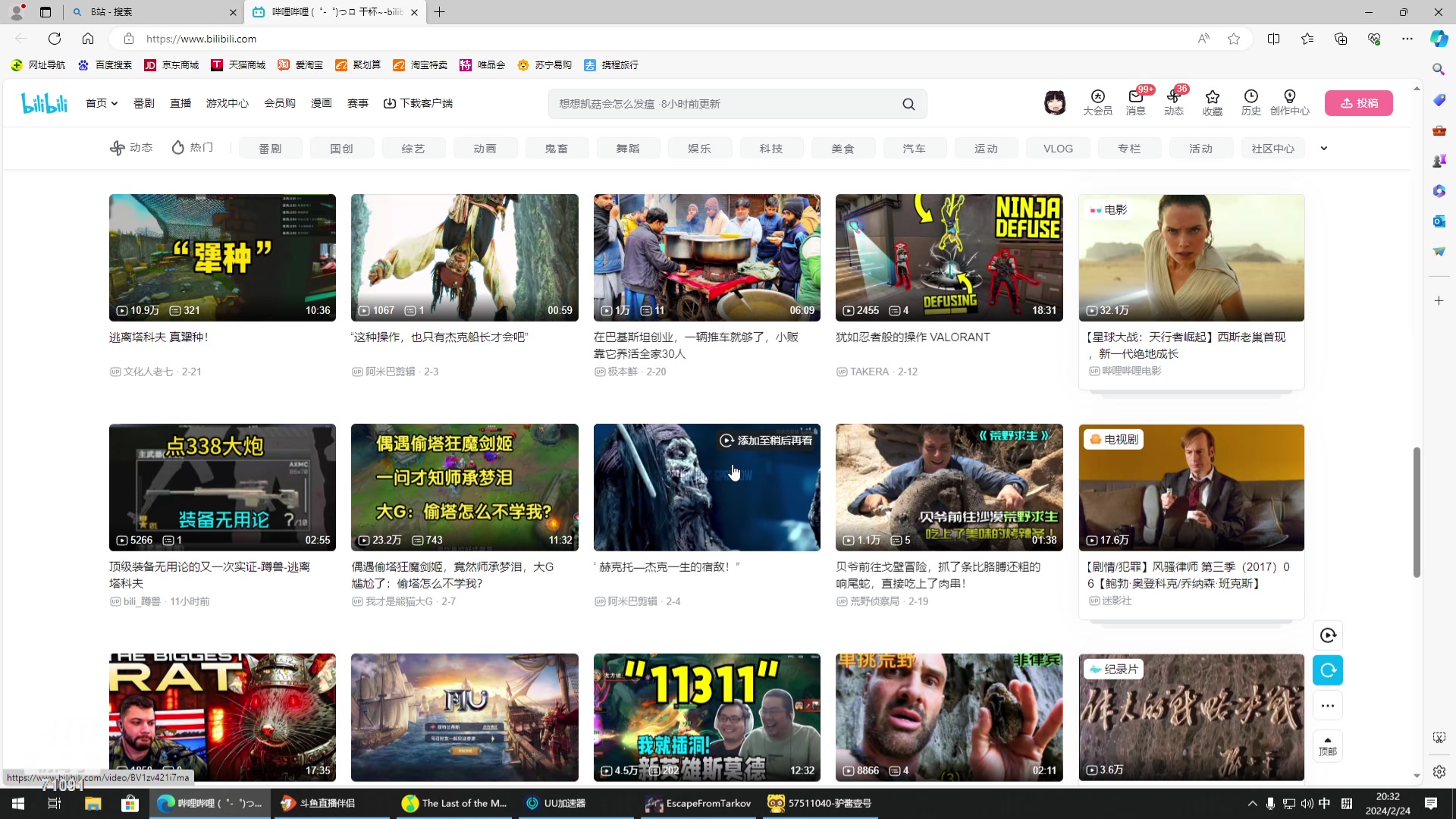
Task: Open EscapeFromTarkov from the taskbar
Action: tap(698, 804)
